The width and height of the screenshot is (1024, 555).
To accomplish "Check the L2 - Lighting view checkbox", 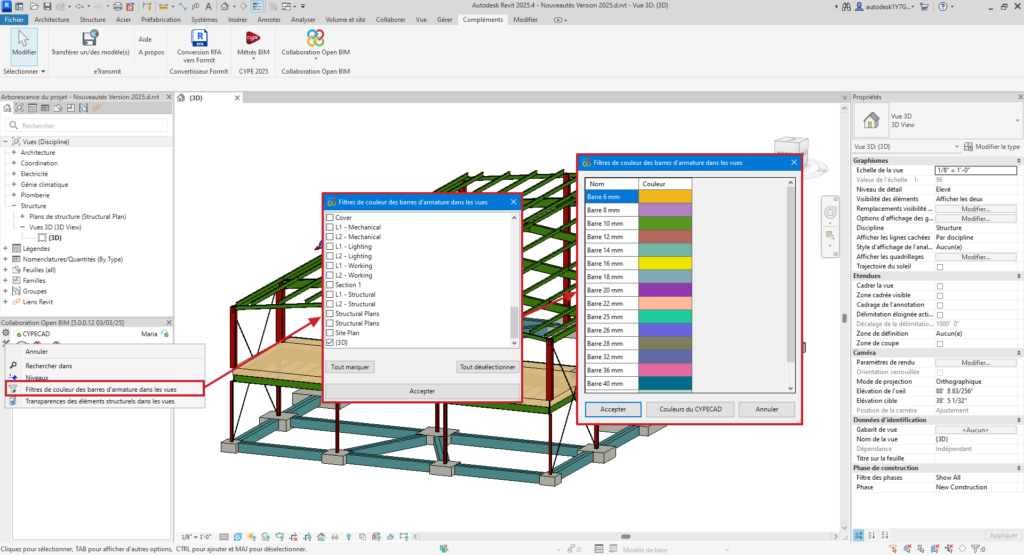I will pos(330,256).
